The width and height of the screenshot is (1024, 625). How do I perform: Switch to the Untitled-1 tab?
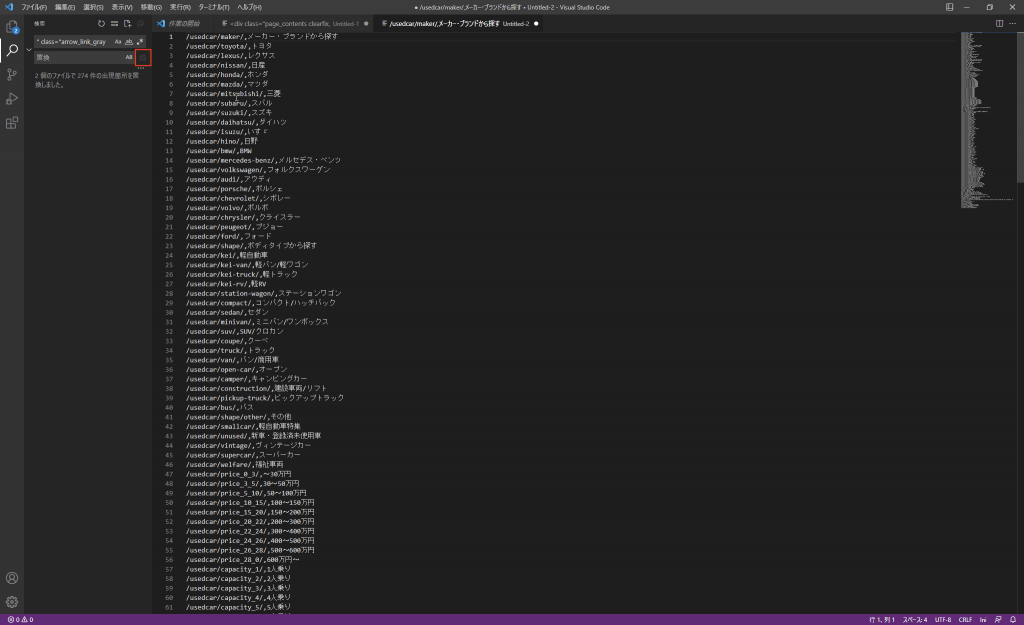(x=294, y=24)
